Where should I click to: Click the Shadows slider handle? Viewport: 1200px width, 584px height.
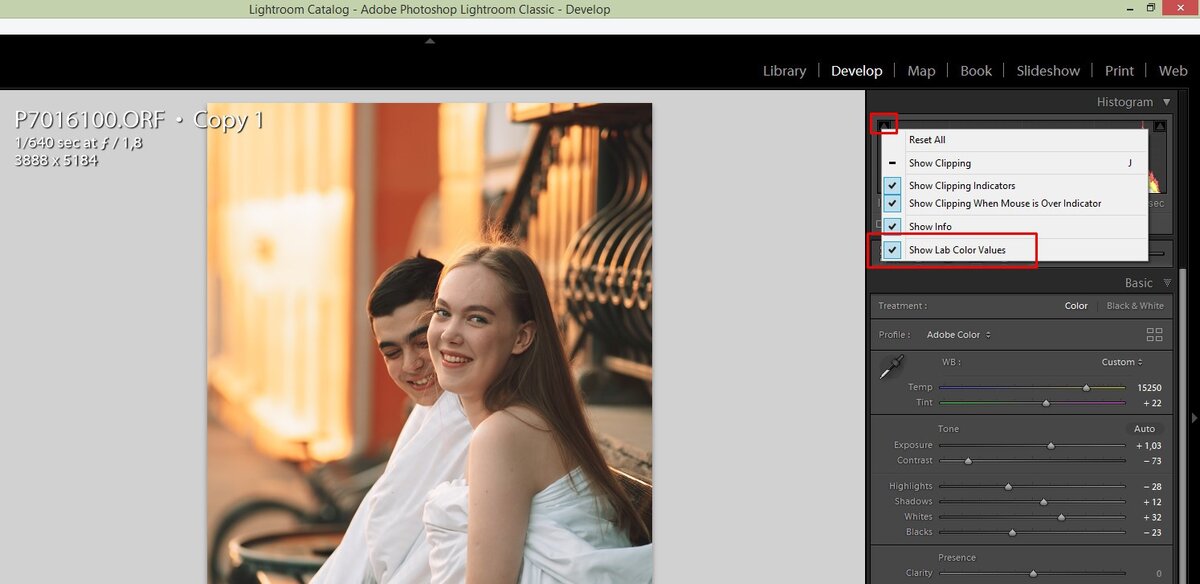tap(1043, 502)
